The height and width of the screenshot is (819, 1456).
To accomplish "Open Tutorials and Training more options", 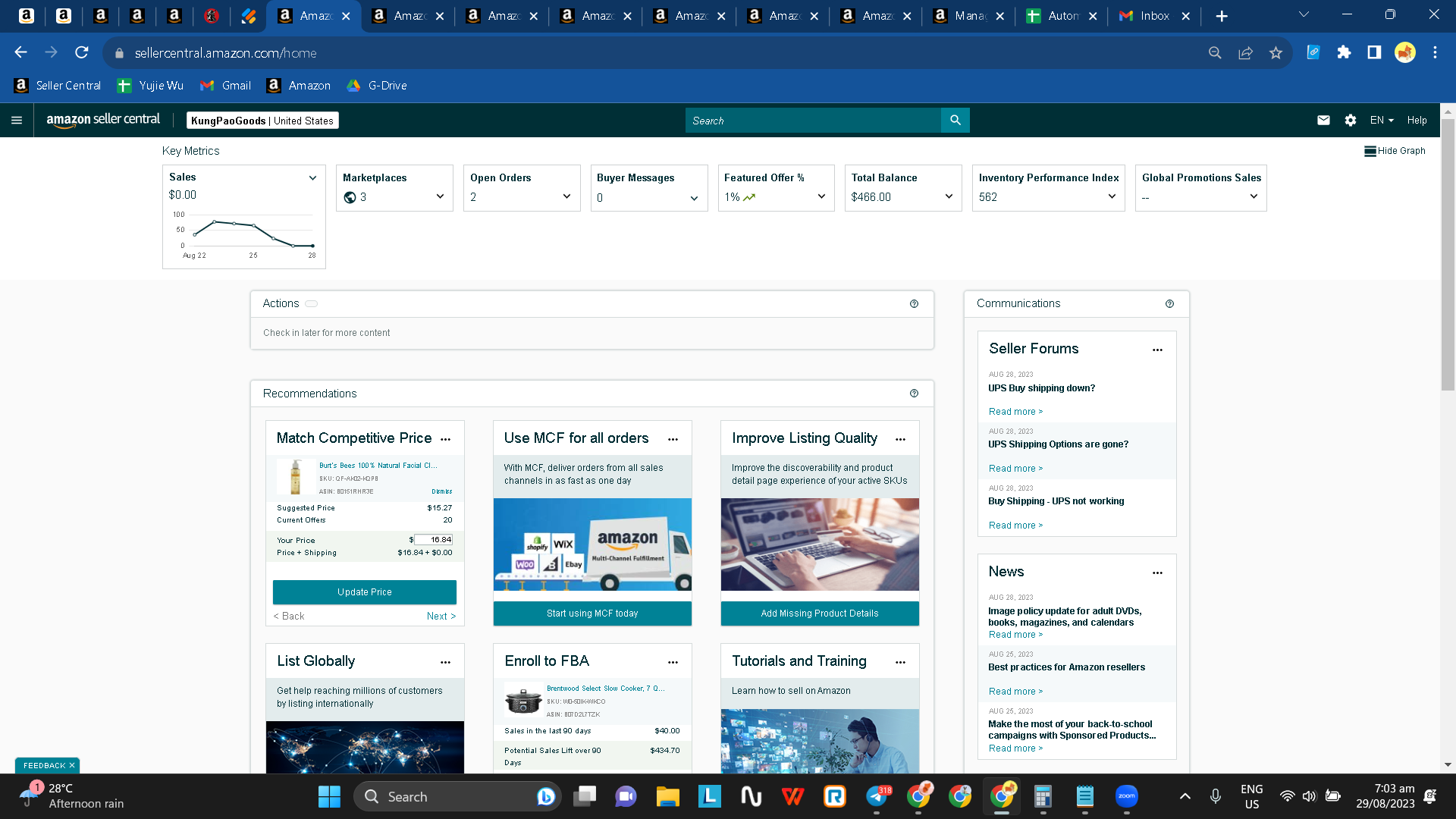I will click(901, 662).
